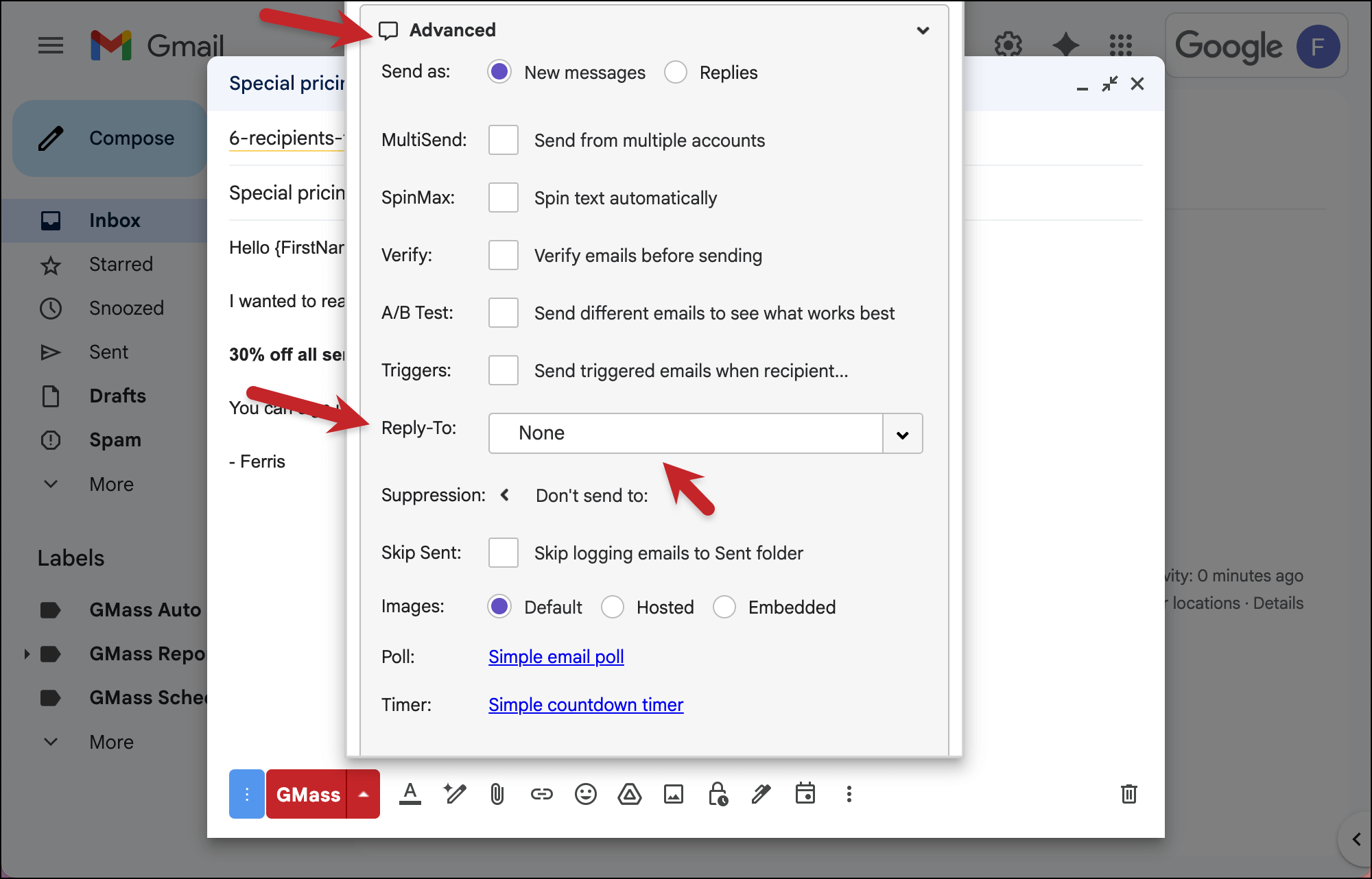Screen dimensions: 1372x879
Task: Open the Drafts folder
Action: 117,396
